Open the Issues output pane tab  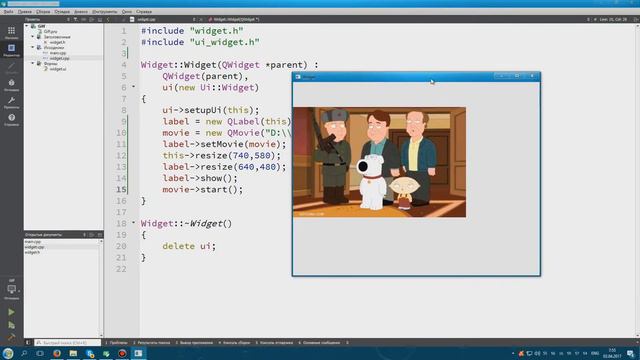click(116, 343)
